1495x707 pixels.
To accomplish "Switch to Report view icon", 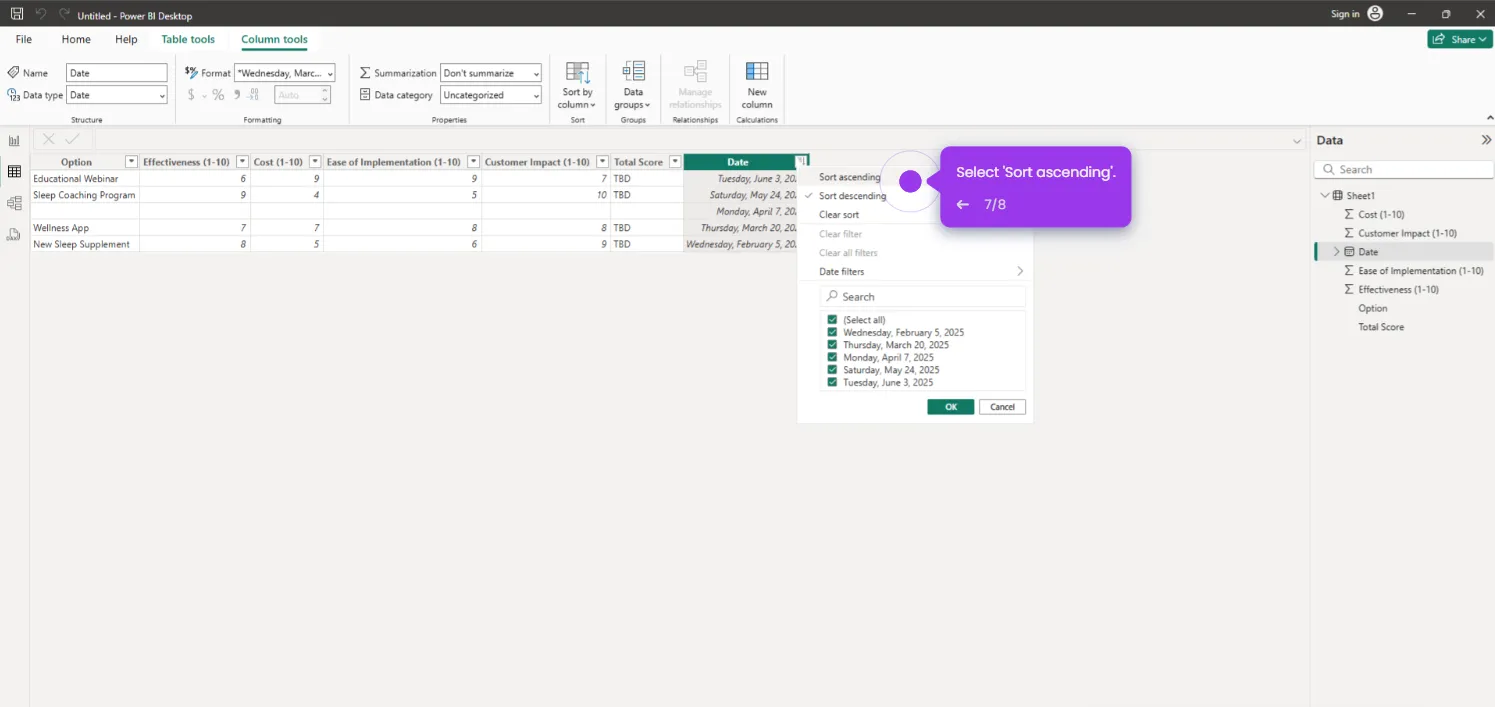I will point(14,141).
